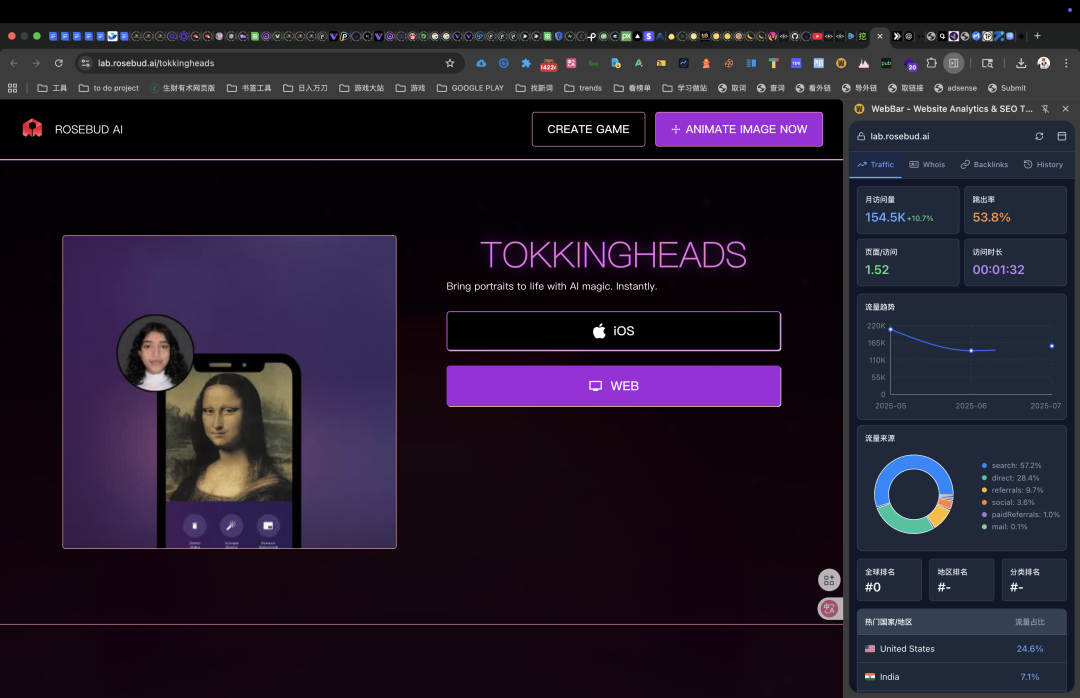
Task: Click the green pub extension icon
Action: [x=886, y=63]
